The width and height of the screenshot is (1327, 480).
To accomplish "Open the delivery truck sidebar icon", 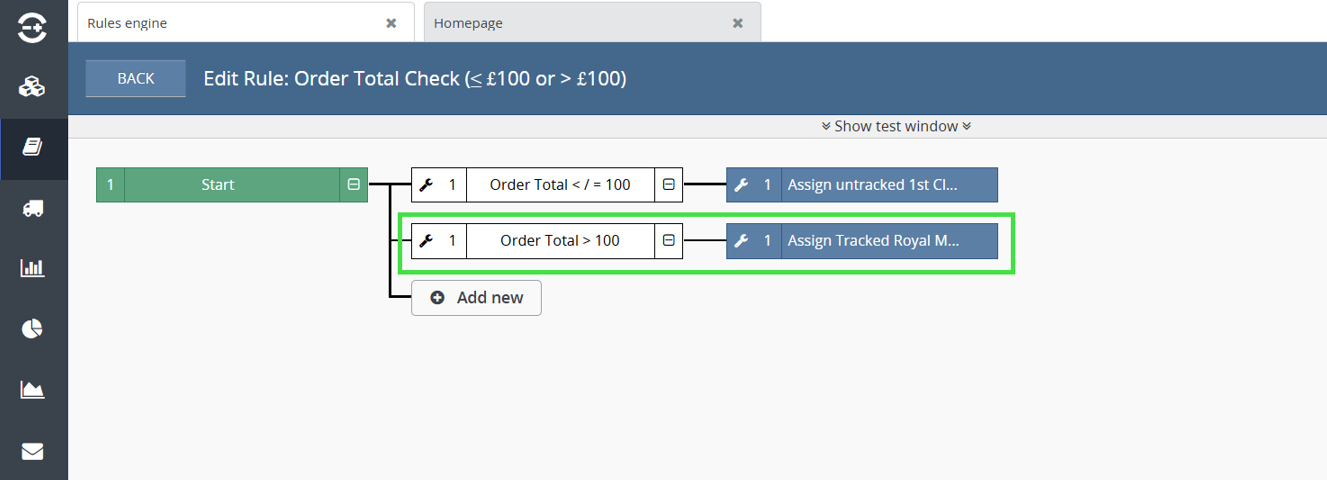I will click(32, 208).
